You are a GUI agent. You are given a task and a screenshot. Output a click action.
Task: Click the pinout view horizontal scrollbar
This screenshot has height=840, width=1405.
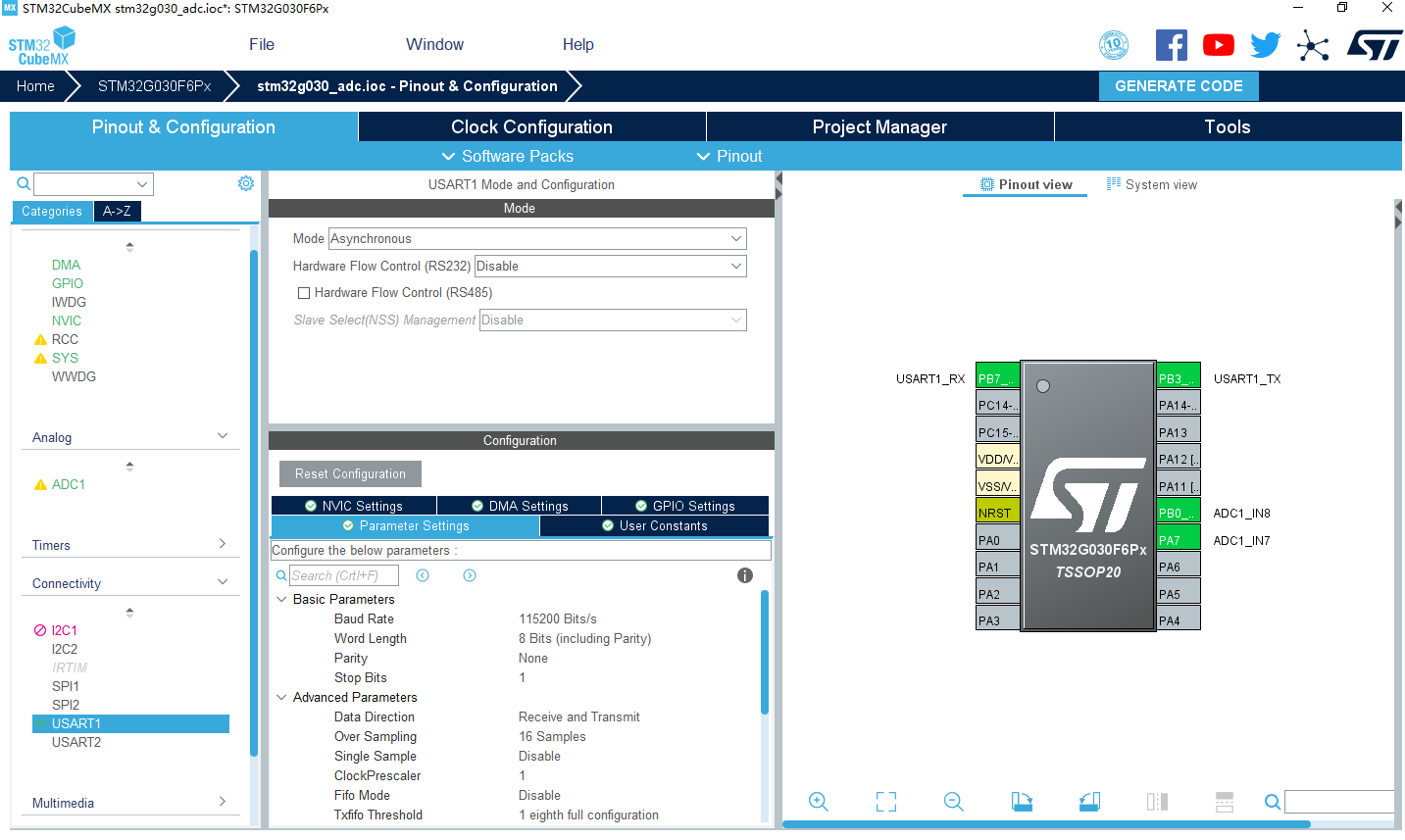pyautogui.click(x=1046, y=824)
